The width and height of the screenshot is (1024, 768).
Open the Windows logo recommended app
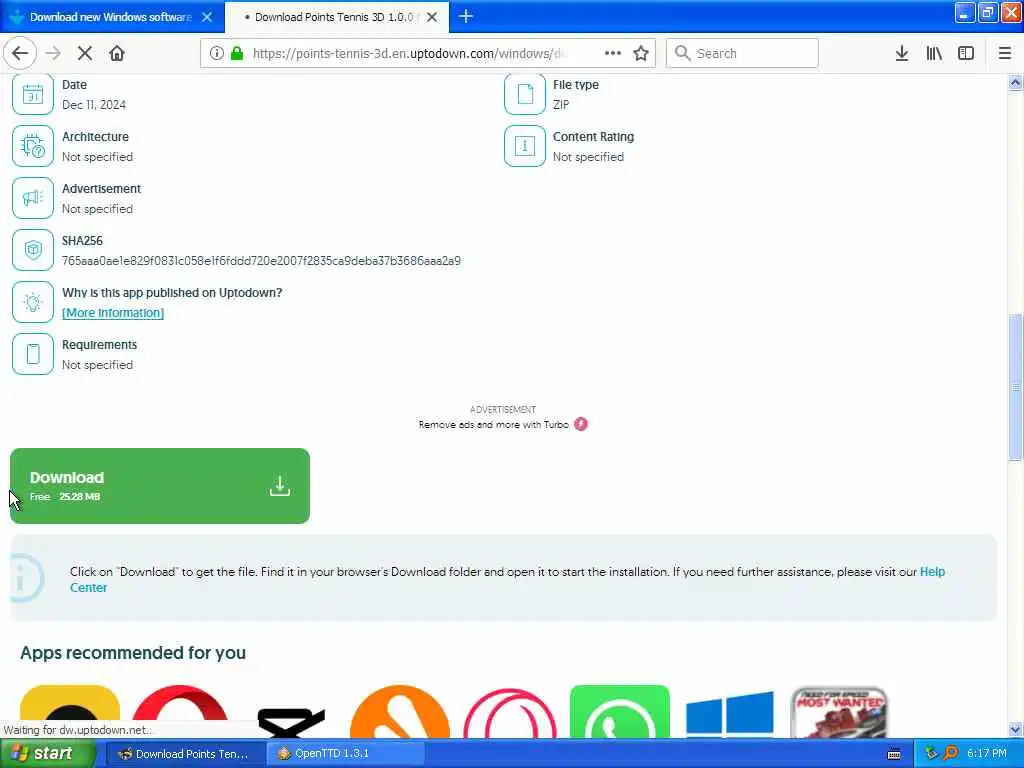[x=729, y=714]
